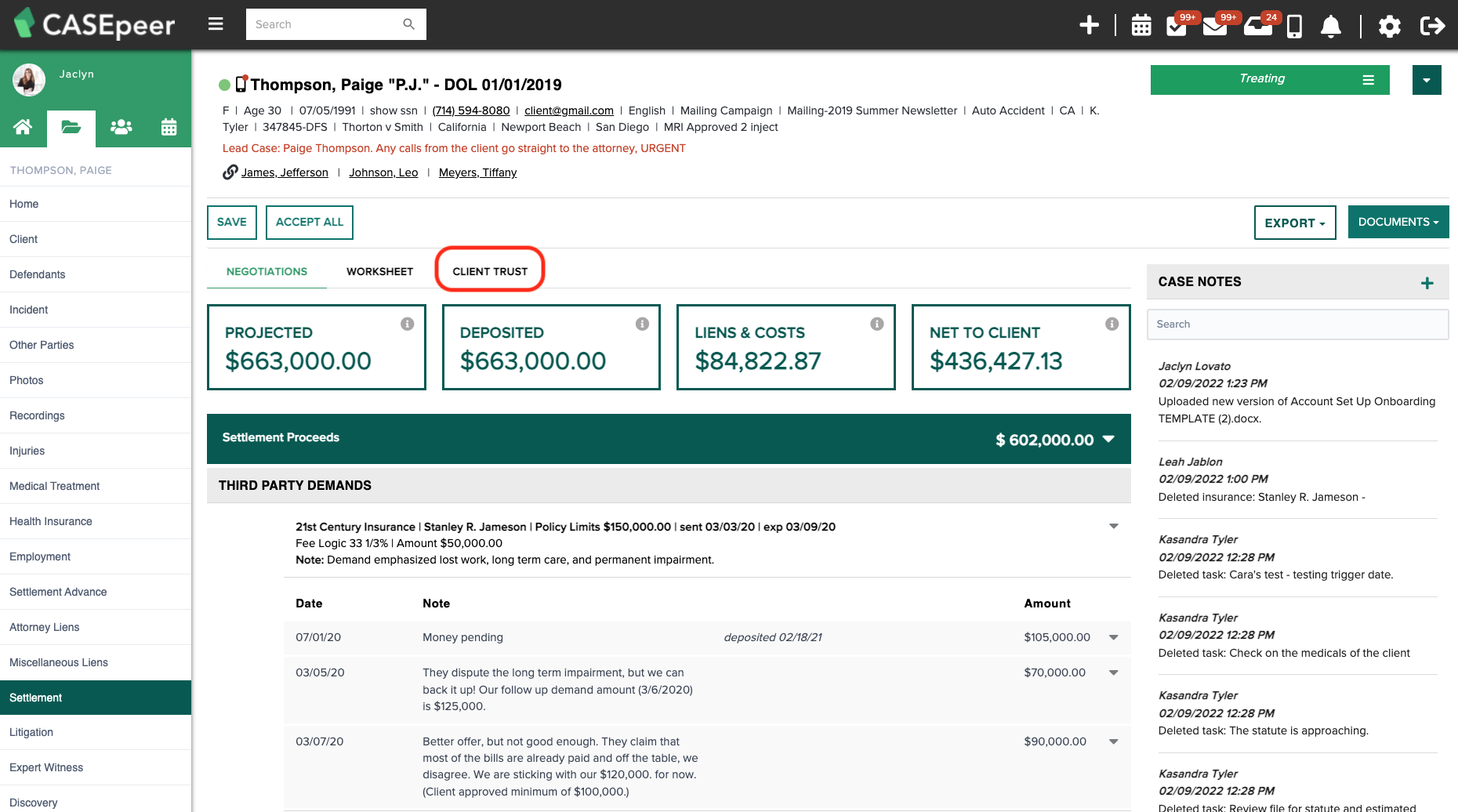Screen dimensions: 1458x812
Task: Click the Case Notes search field
Action: (1297, 324)
